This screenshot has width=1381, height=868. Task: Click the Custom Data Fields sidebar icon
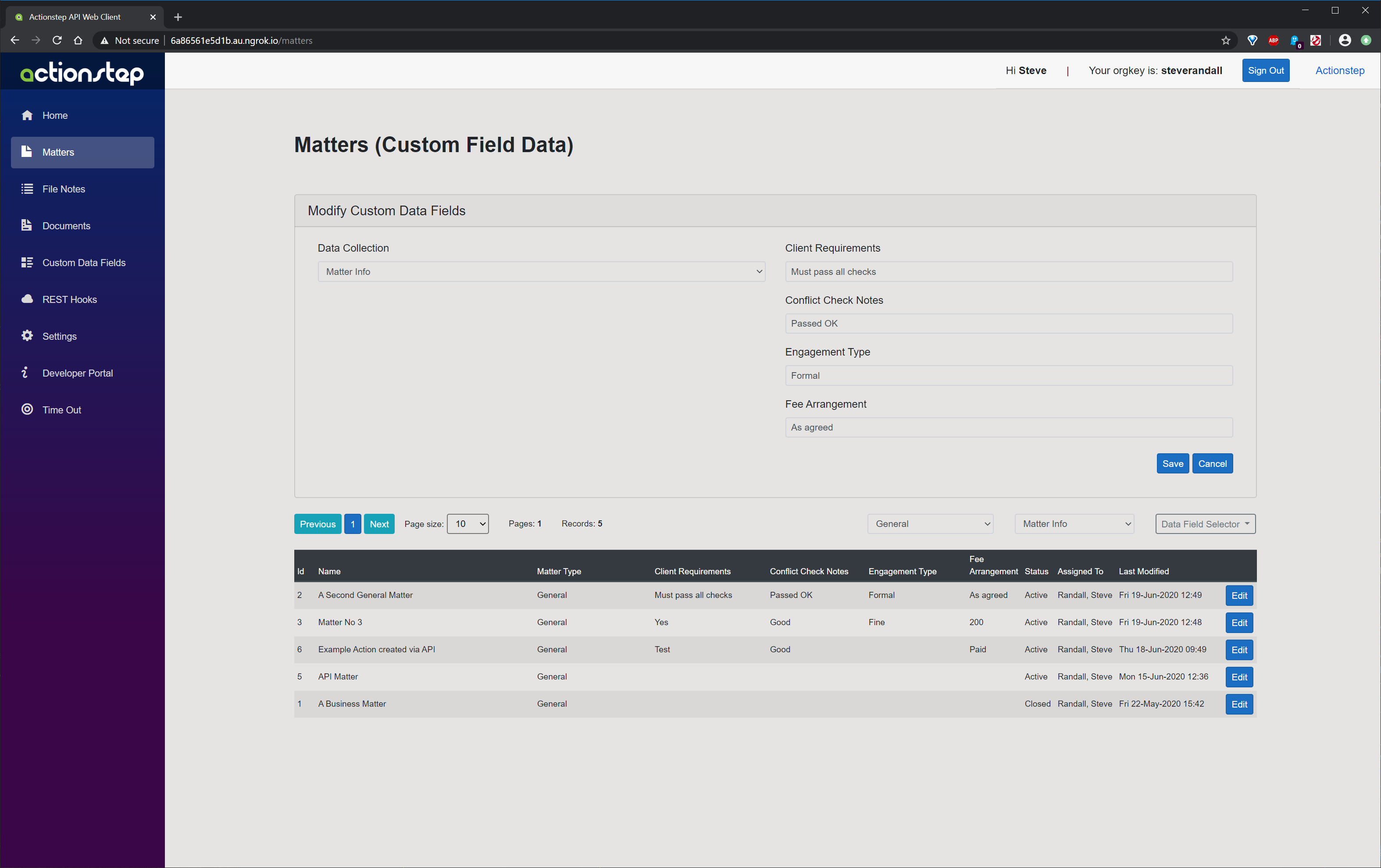27,262
